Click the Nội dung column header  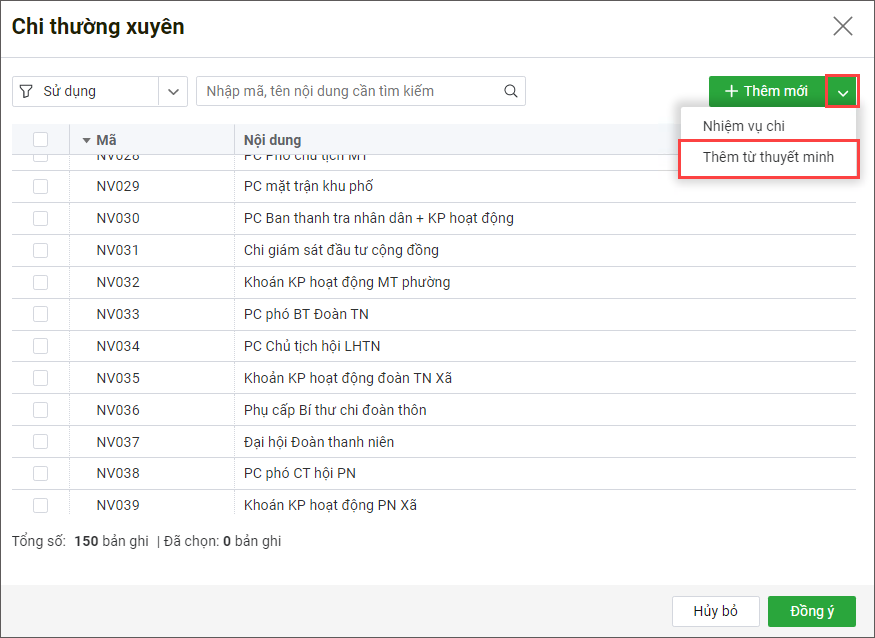[x=272, y=140]
